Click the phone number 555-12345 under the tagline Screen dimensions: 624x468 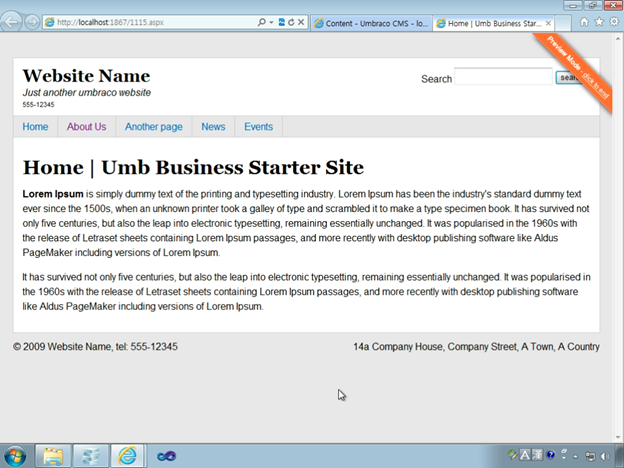[x=38, y=105]
